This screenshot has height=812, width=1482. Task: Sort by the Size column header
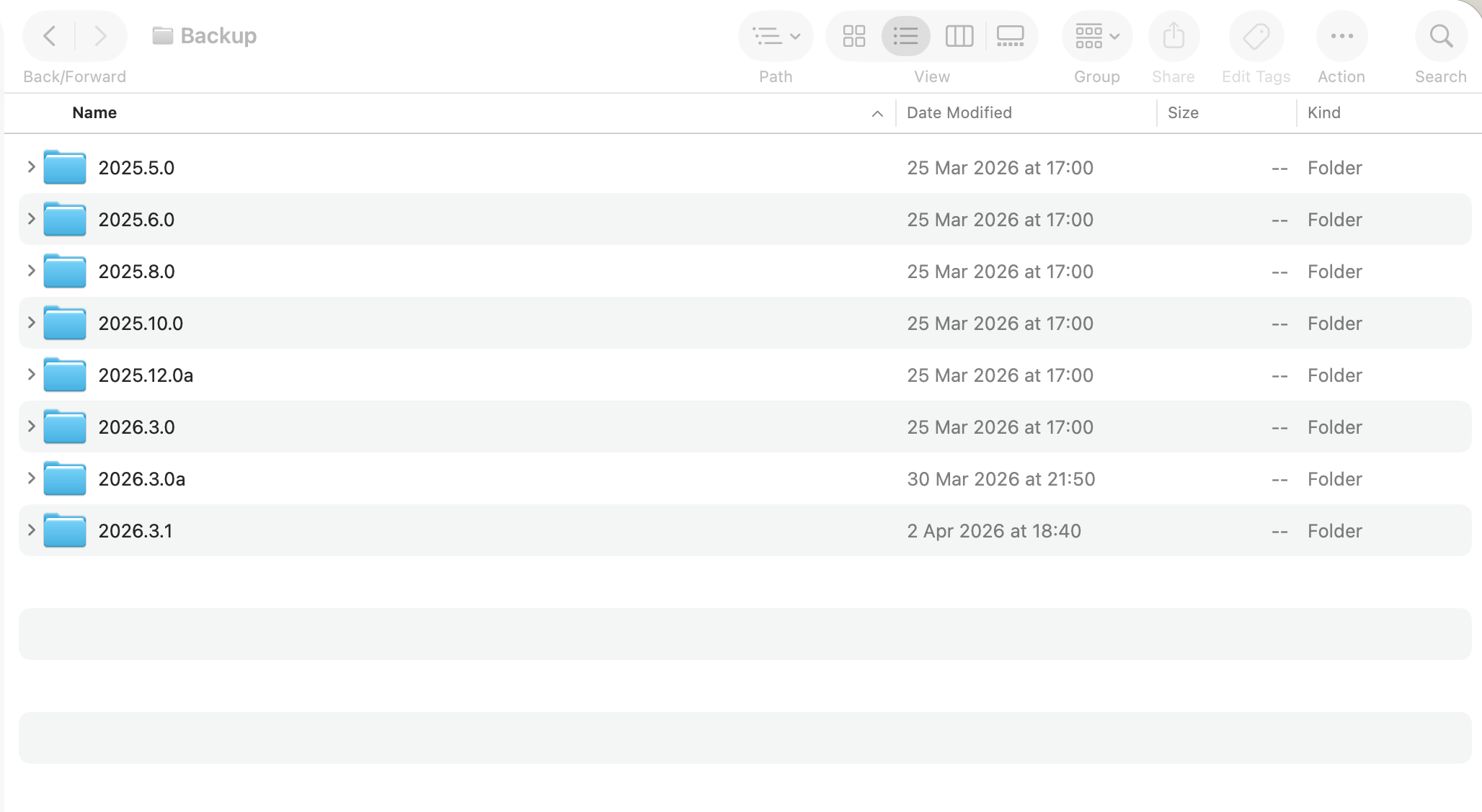(1183, 113)
